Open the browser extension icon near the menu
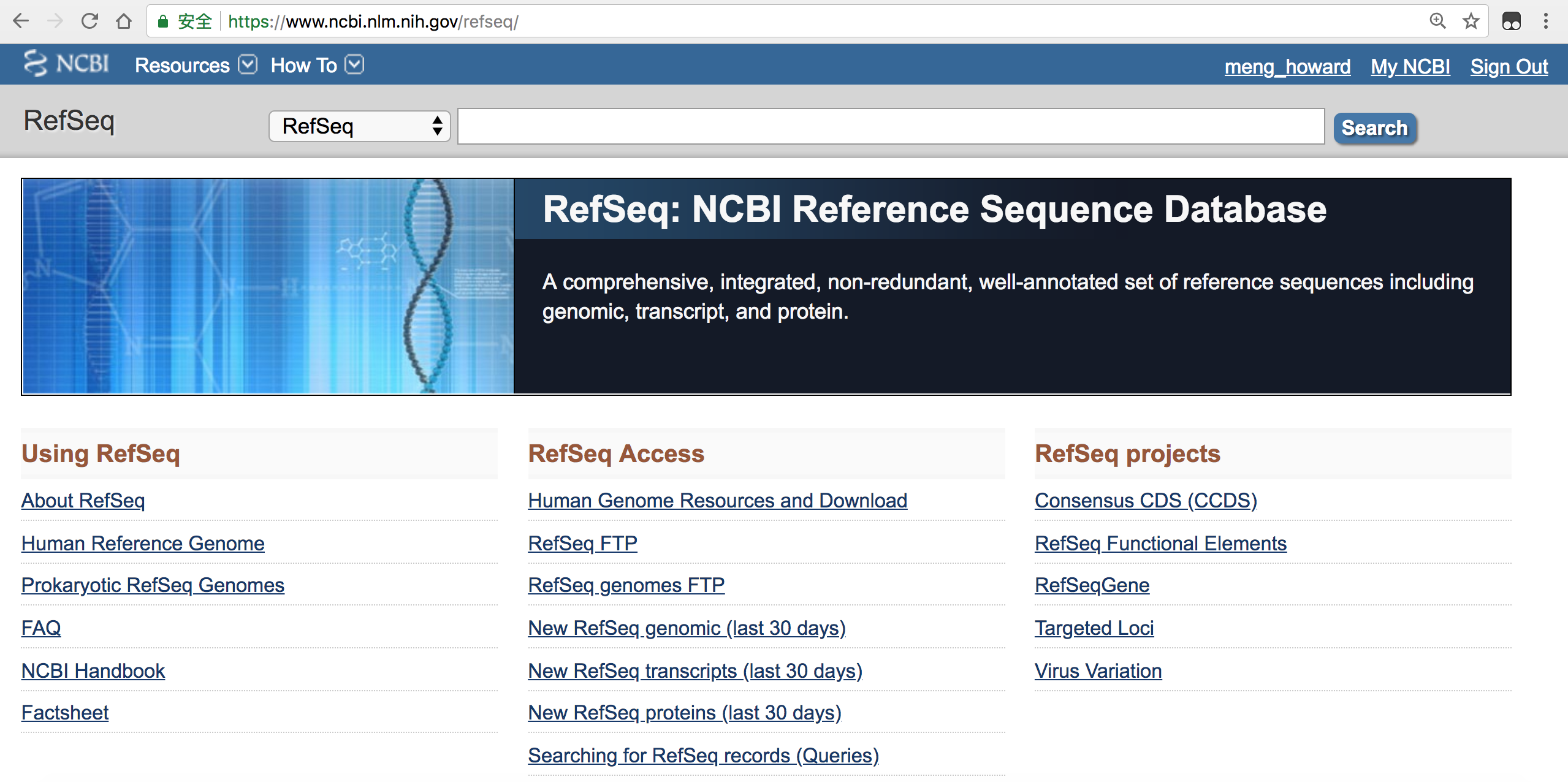Screen dimensions: 1568x782 tap(1510, 21)
